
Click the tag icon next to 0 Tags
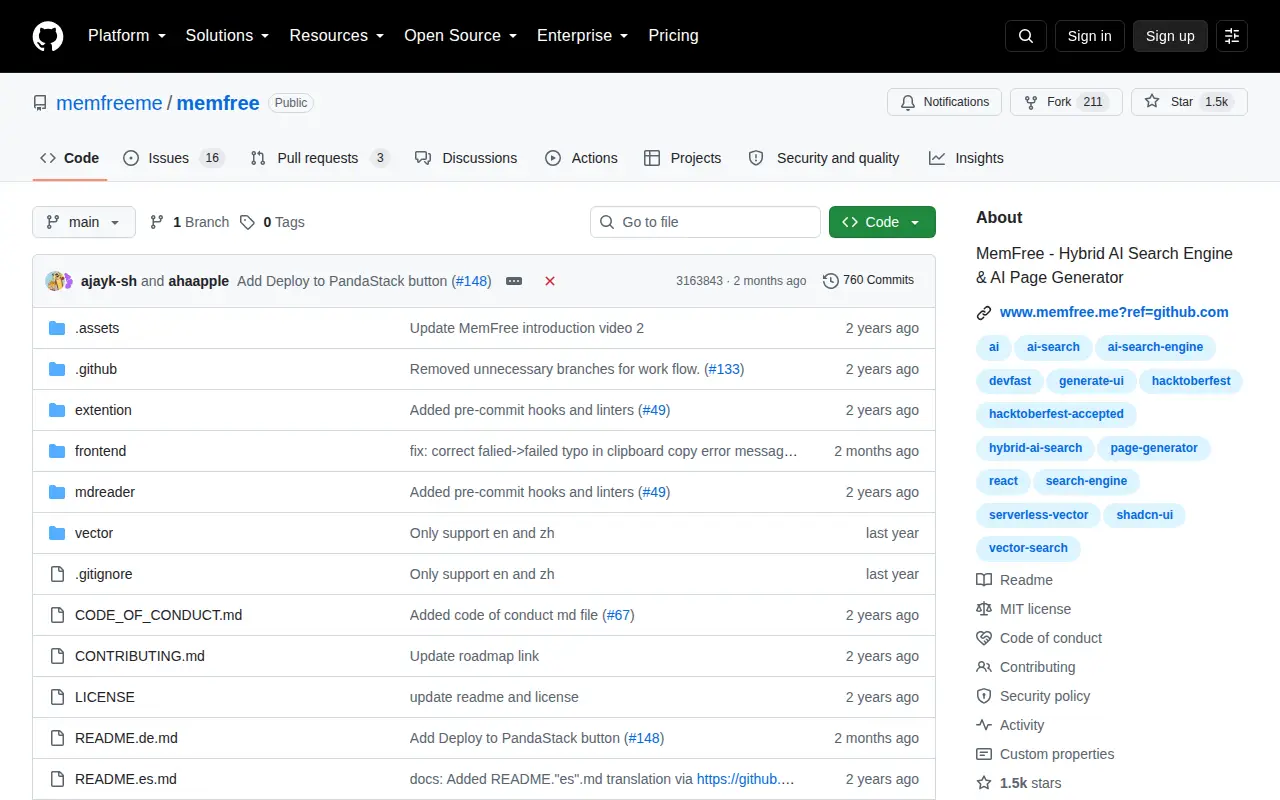(x=247, y=222)
